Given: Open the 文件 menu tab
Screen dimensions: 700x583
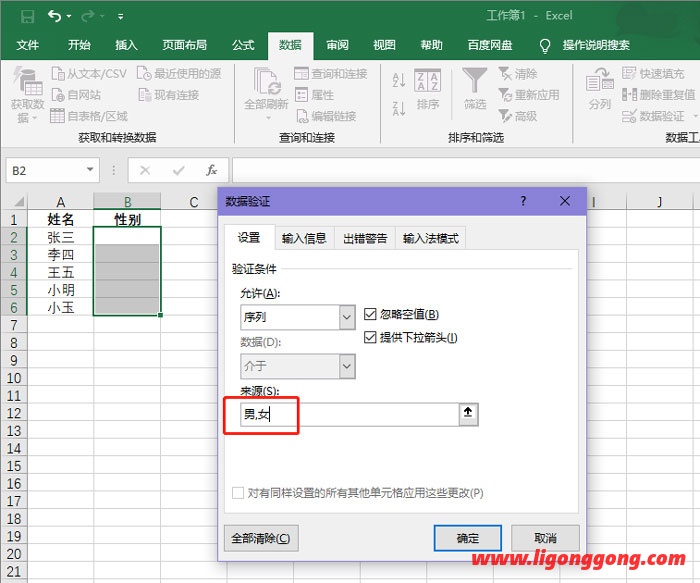Looking at the screenshot, I should click(28, 45).
